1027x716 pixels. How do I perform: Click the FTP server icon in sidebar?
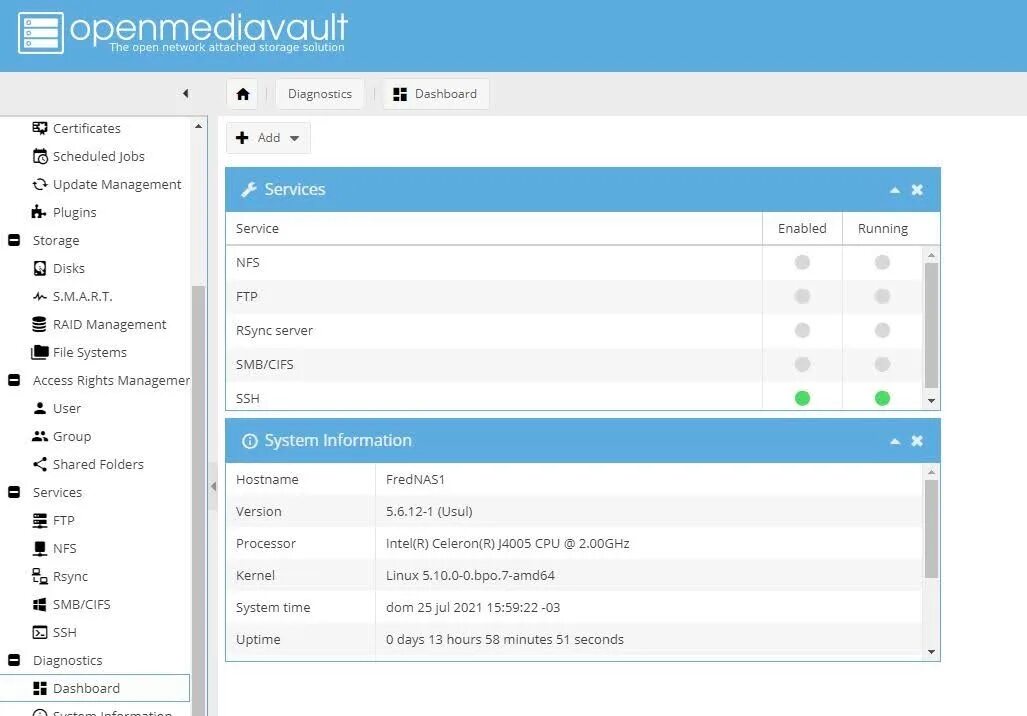click(40, 520)
